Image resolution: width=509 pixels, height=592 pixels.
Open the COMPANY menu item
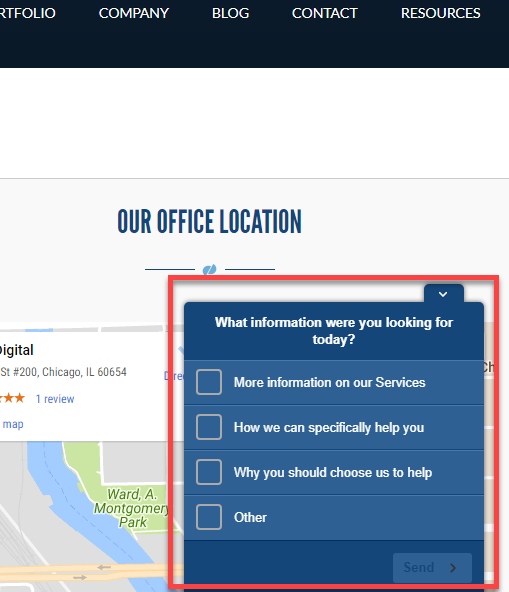point(134,13)
